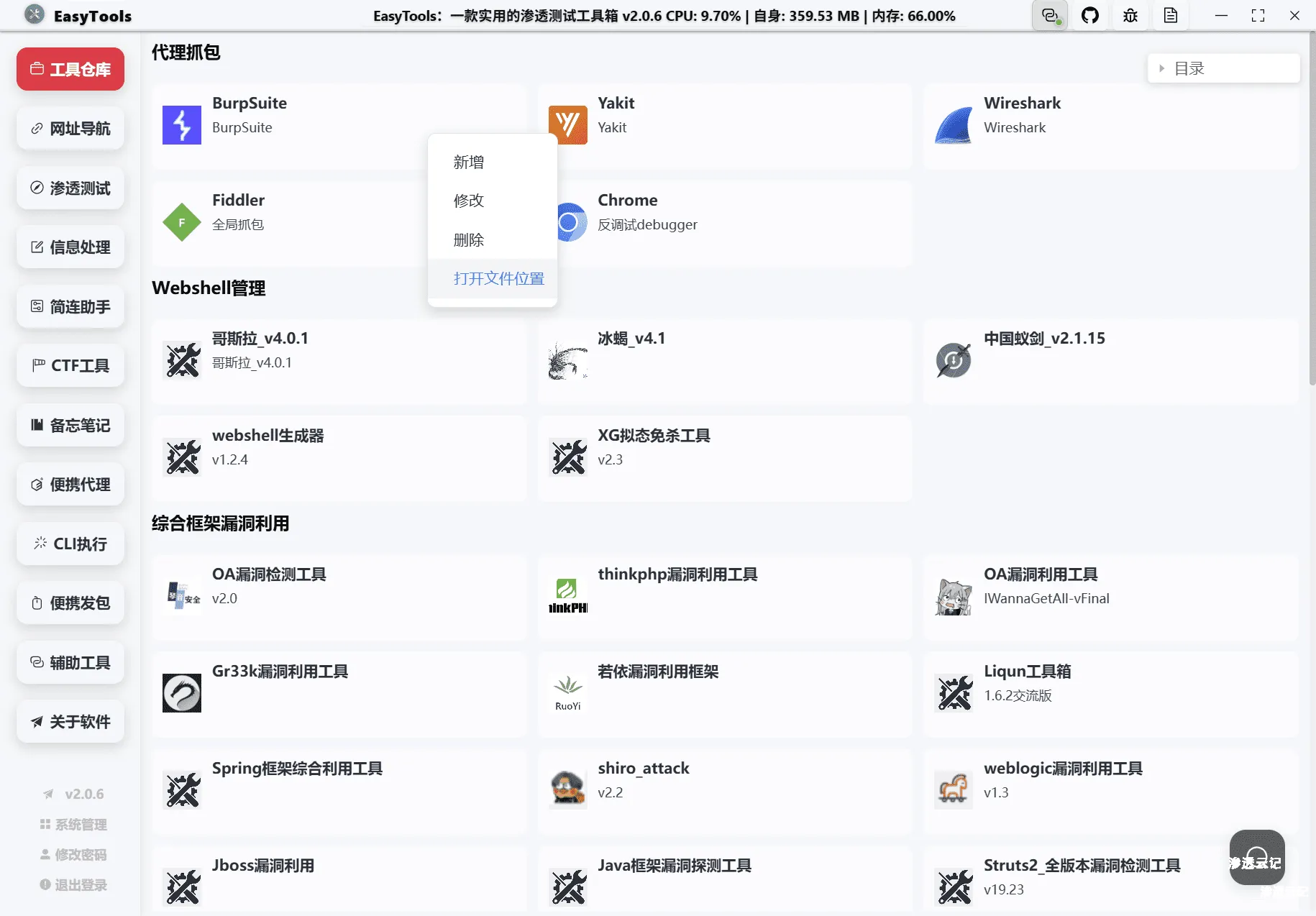Viewport: 1316px width, 916px height.
Task: Open the CTF工具 sidebar category
Action: tap(70, 365)
